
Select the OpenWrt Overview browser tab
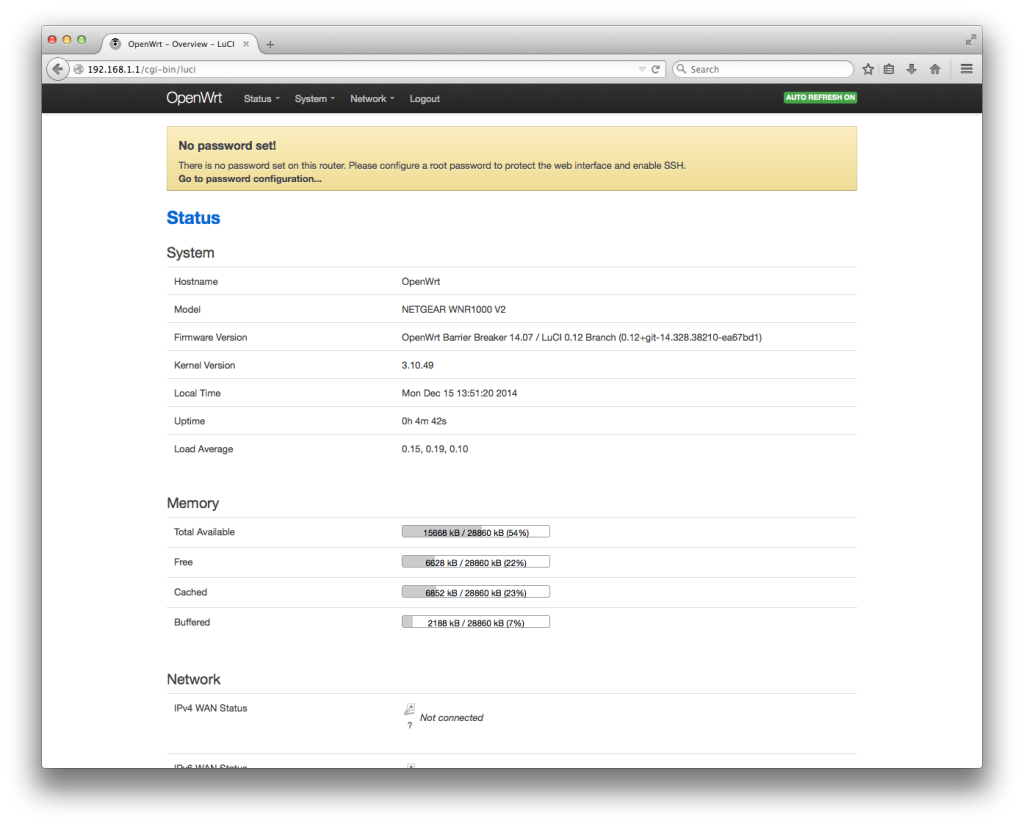(x=180, y=43)
